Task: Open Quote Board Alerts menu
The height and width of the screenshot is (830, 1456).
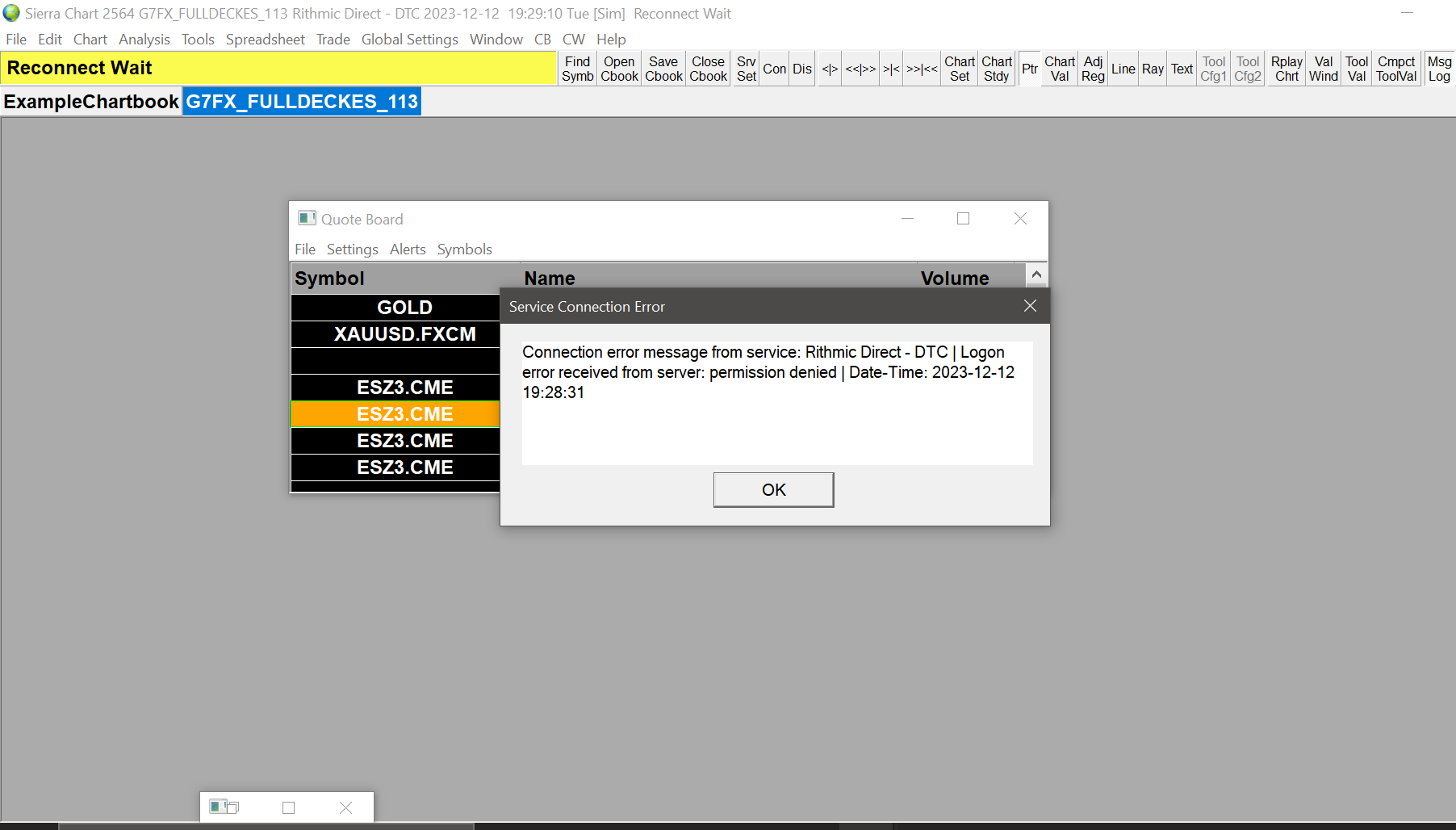Action: 408,249
